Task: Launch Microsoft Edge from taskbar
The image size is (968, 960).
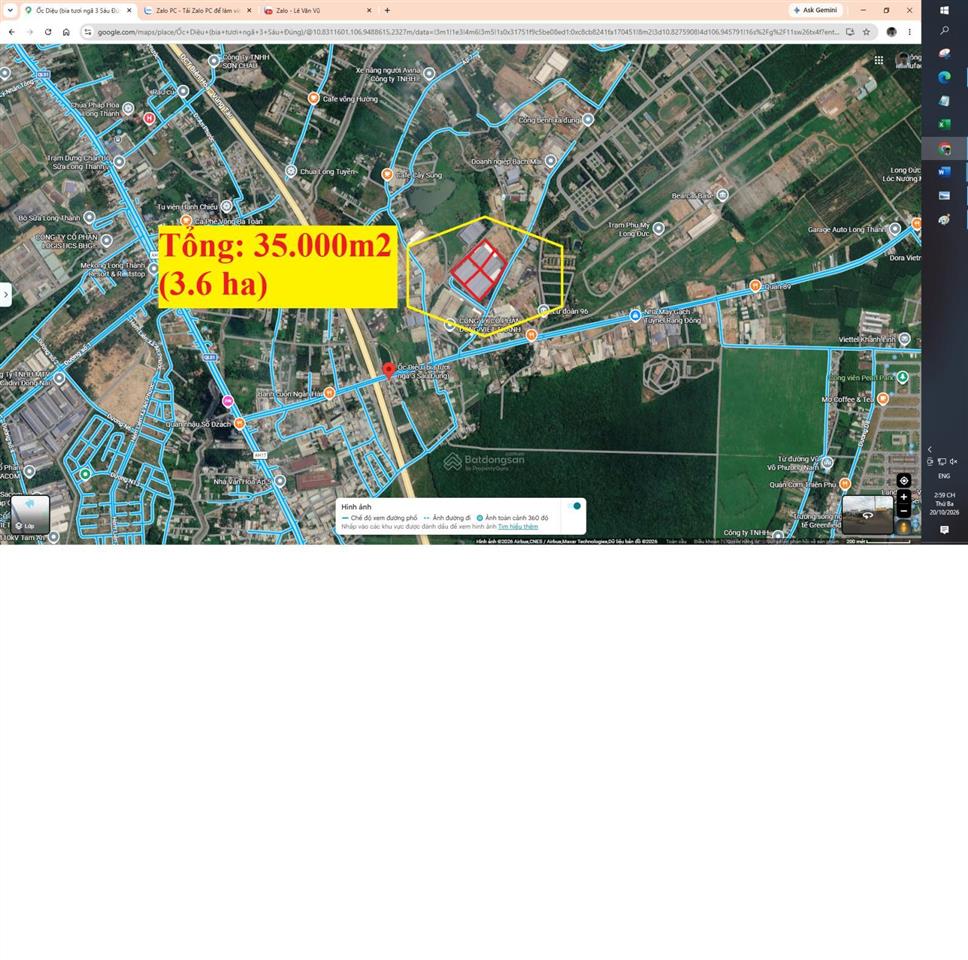Action: pyautogui.click(x=945, y=77)
